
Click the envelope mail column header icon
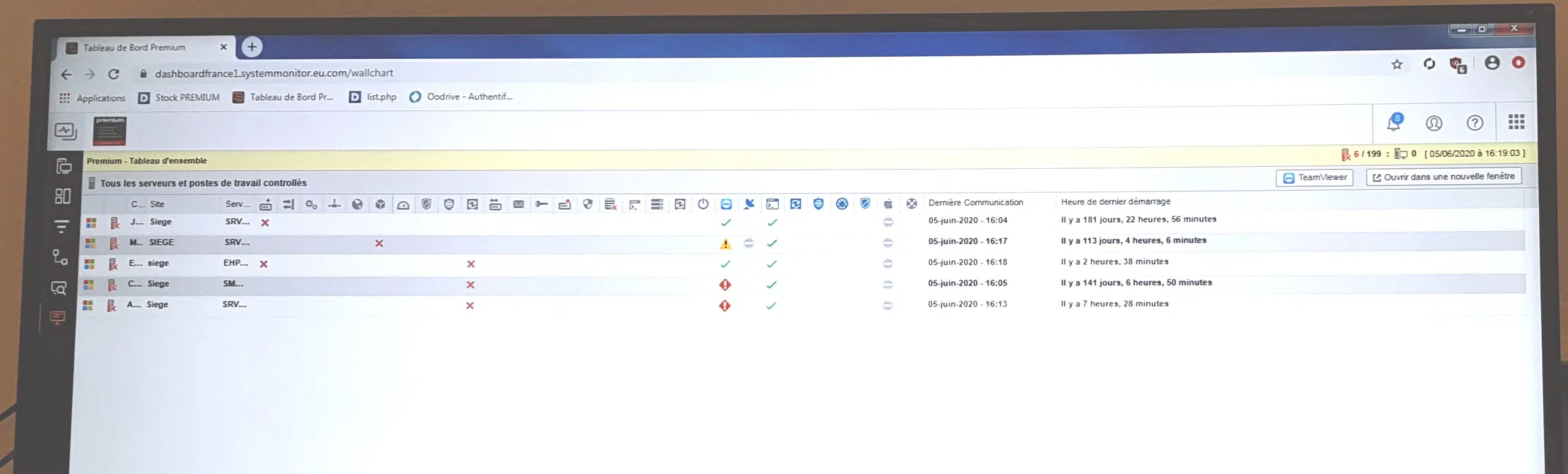518,205
